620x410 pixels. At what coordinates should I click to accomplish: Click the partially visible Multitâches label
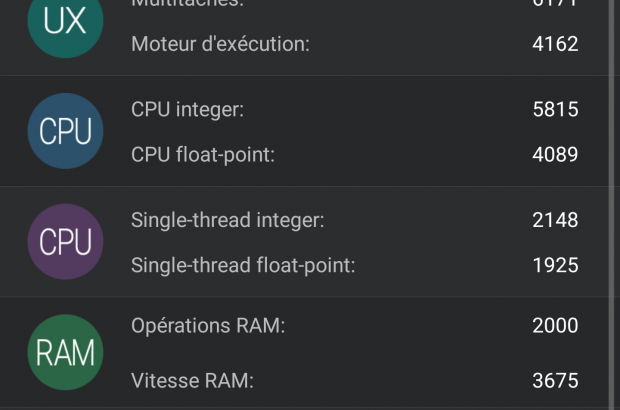click(187, 4)
